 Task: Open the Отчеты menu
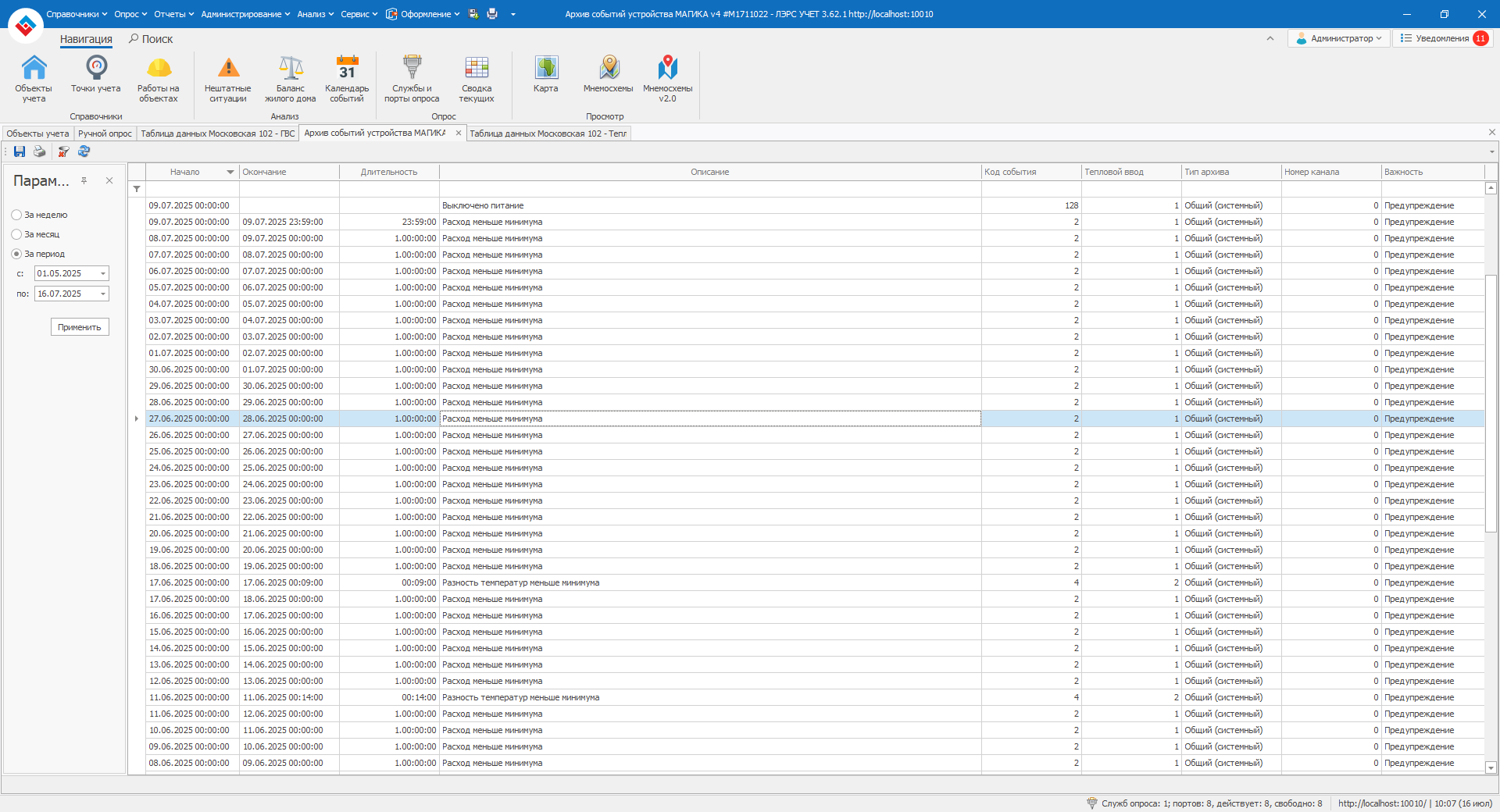(x=173, y=14)
